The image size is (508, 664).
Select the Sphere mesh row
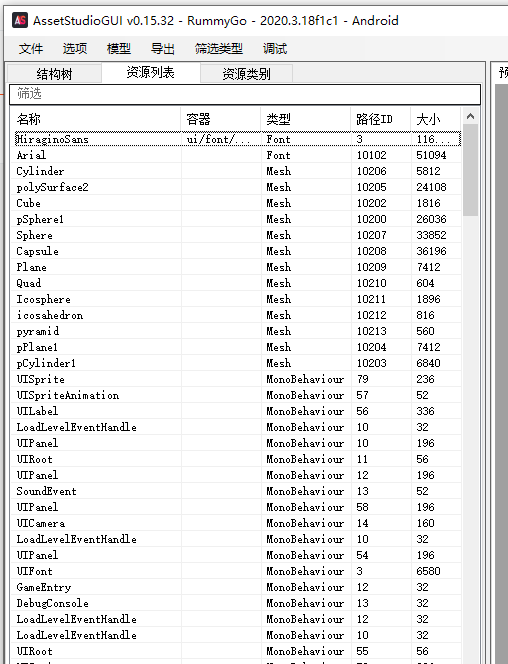pos(237,235)
